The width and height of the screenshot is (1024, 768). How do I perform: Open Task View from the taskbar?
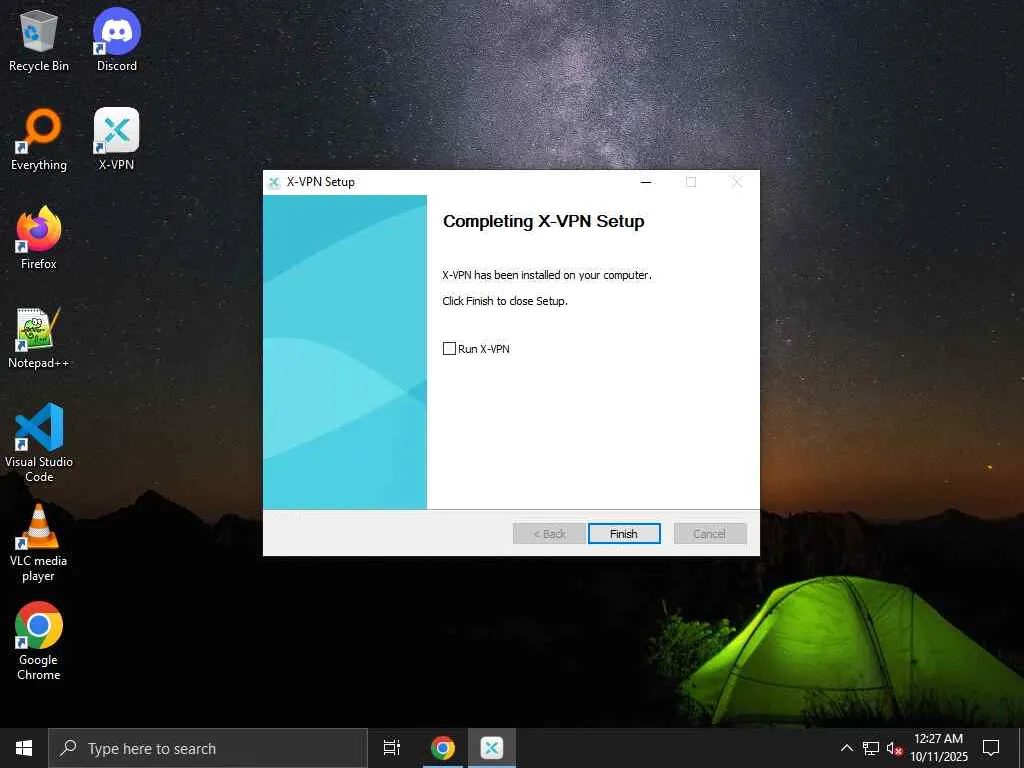pyautogui.click(x=392, y=748)
